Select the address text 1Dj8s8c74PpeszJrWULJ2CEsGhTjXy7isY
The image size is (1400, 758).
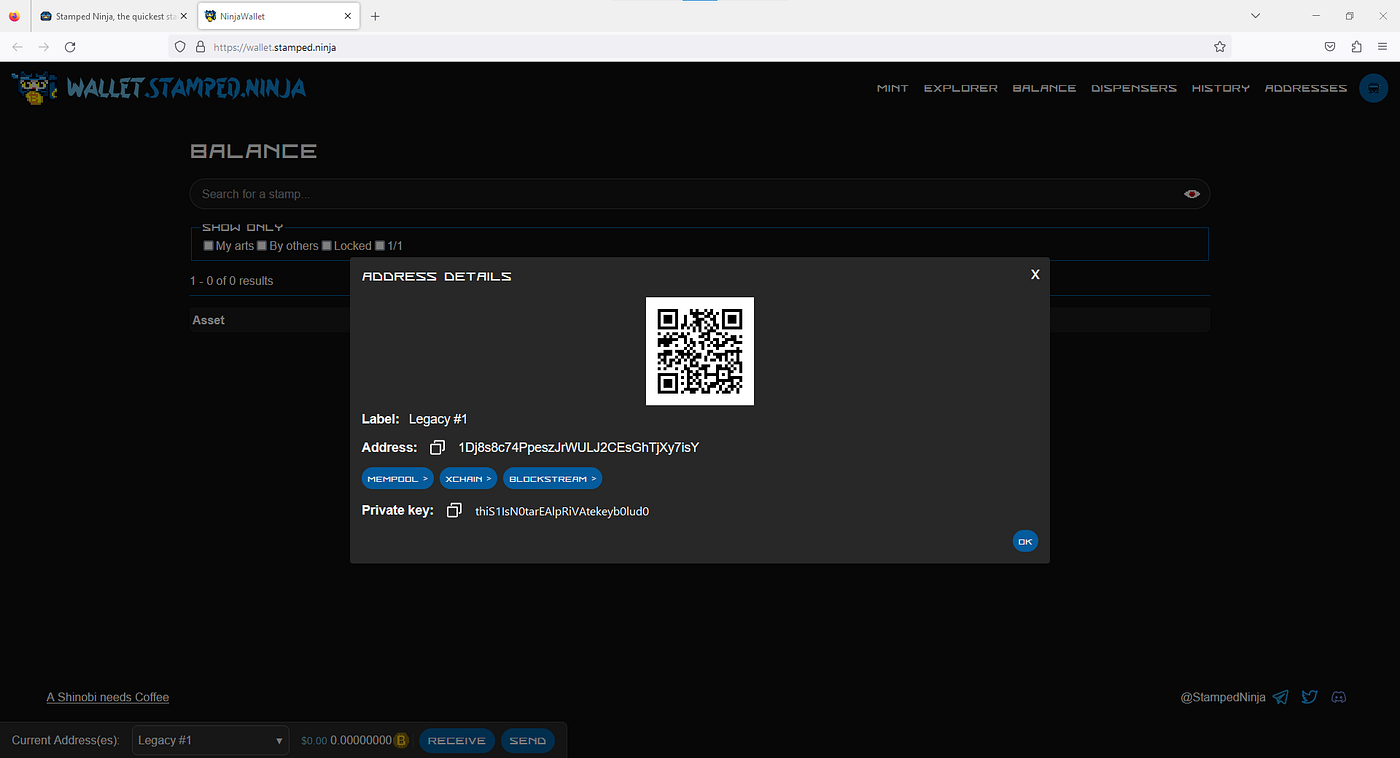click(578, 447)
